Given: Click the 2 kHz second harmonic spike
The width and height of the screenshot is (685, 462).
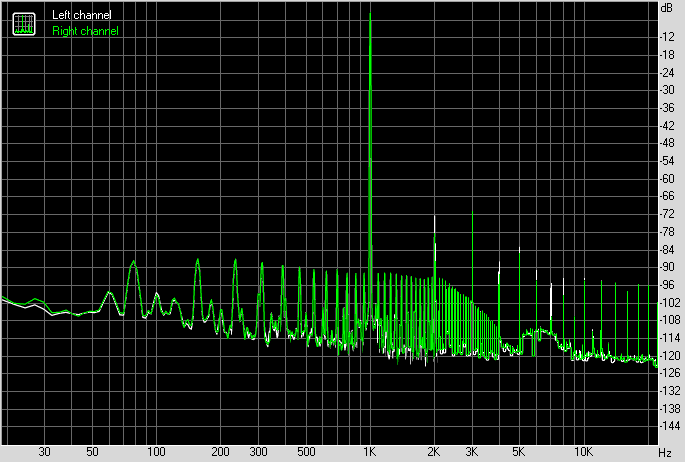Looking at the screenshot, I should [x=434, y=284].
